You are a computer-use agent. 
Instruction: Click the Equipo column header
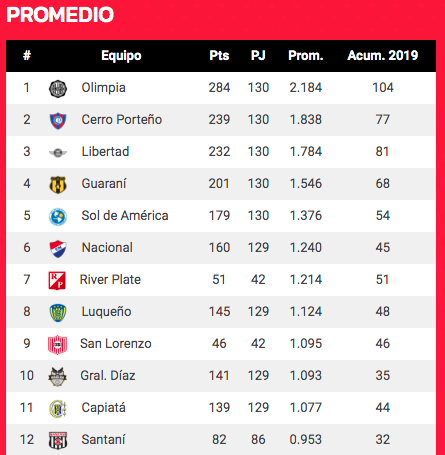pyautogui.click(x=121, y=56)
